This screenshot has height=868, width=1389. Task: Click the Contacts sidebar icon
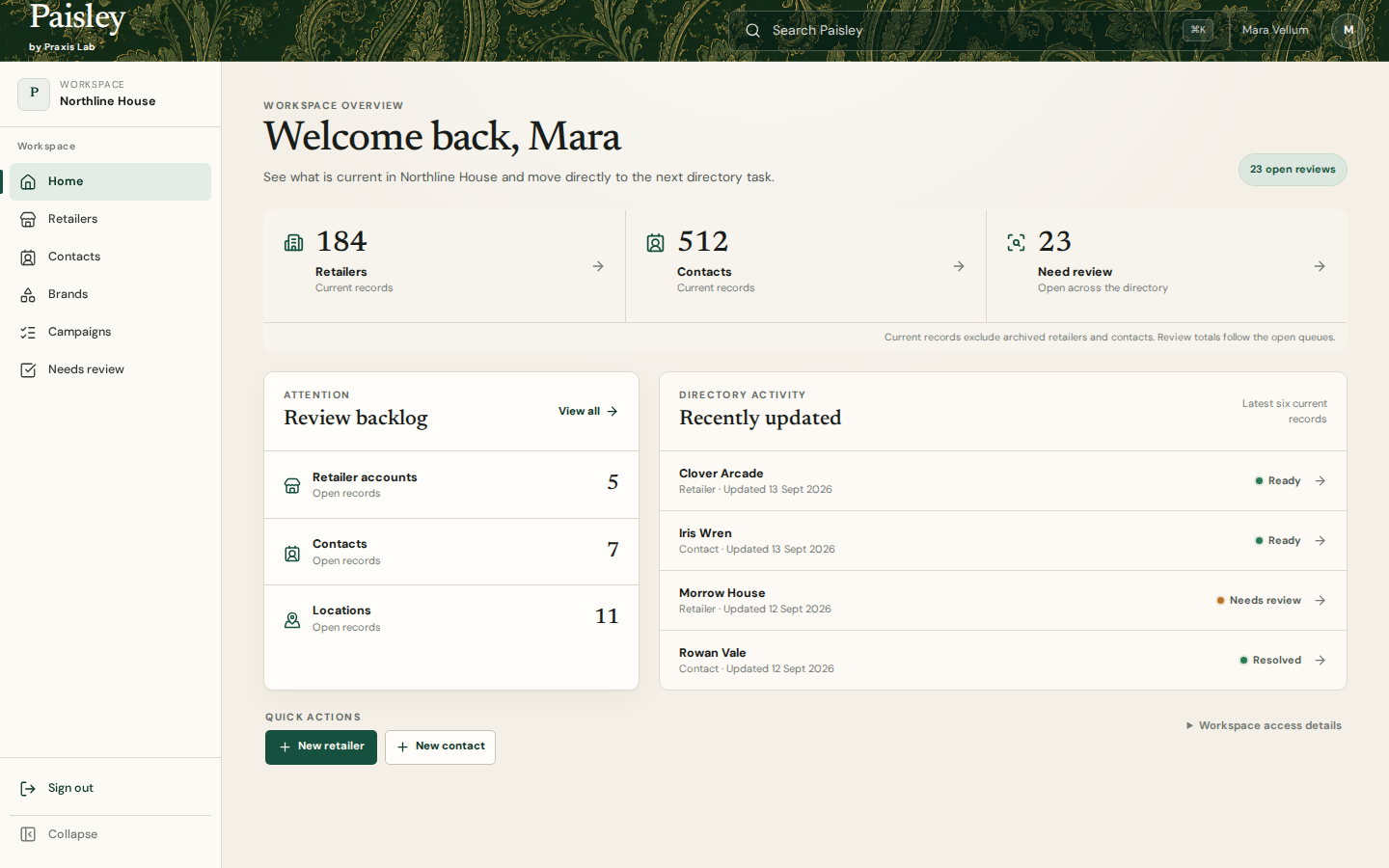(28, 258)
